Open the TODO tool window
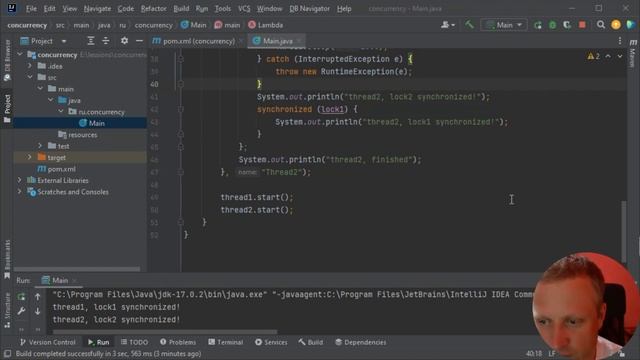This screenshot has height=360, width=640. pyautogui.click(x=134, y=342)
